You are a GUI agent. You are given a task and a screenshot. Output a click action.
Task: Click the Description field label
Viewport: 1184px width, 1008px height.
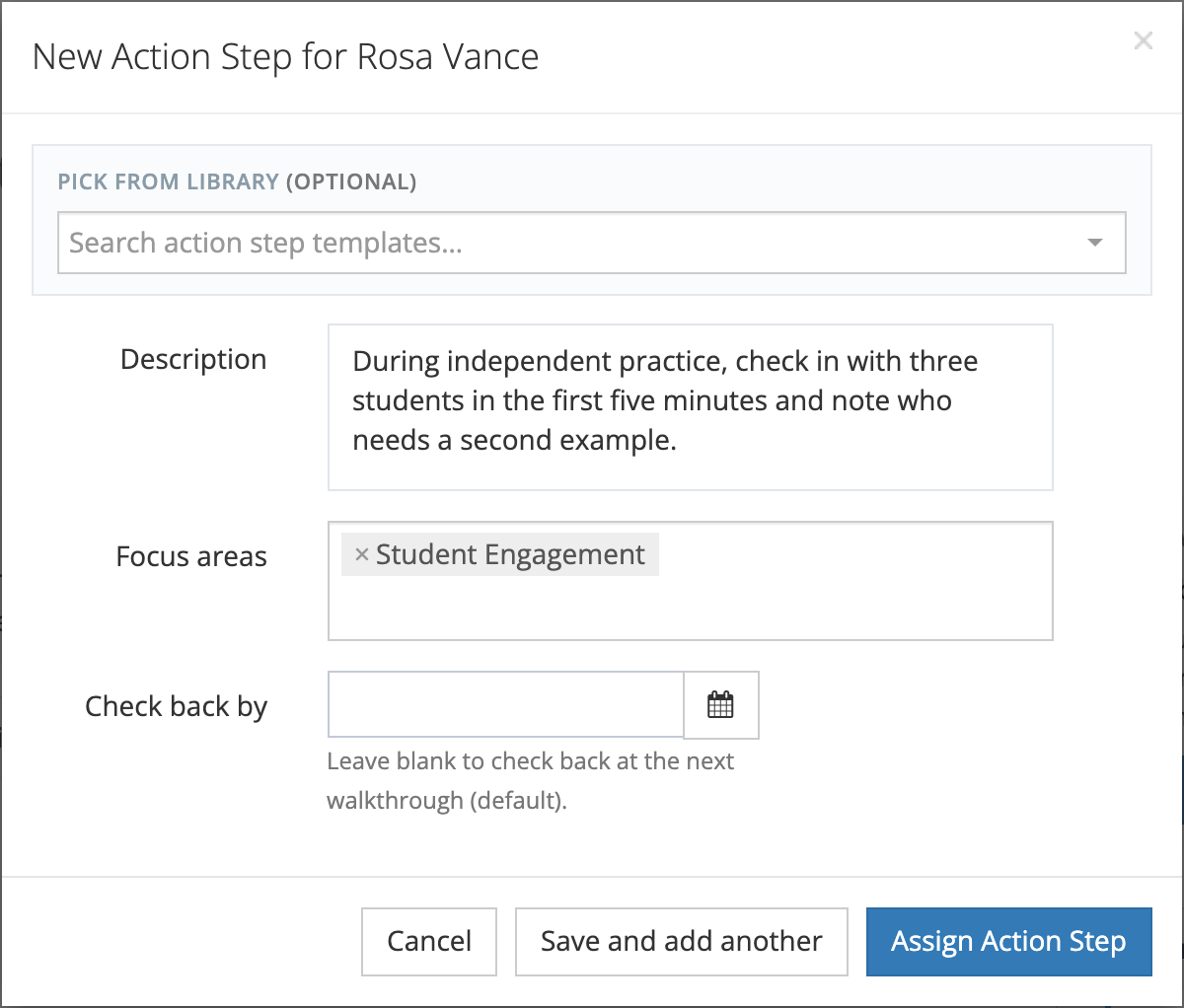193,359
